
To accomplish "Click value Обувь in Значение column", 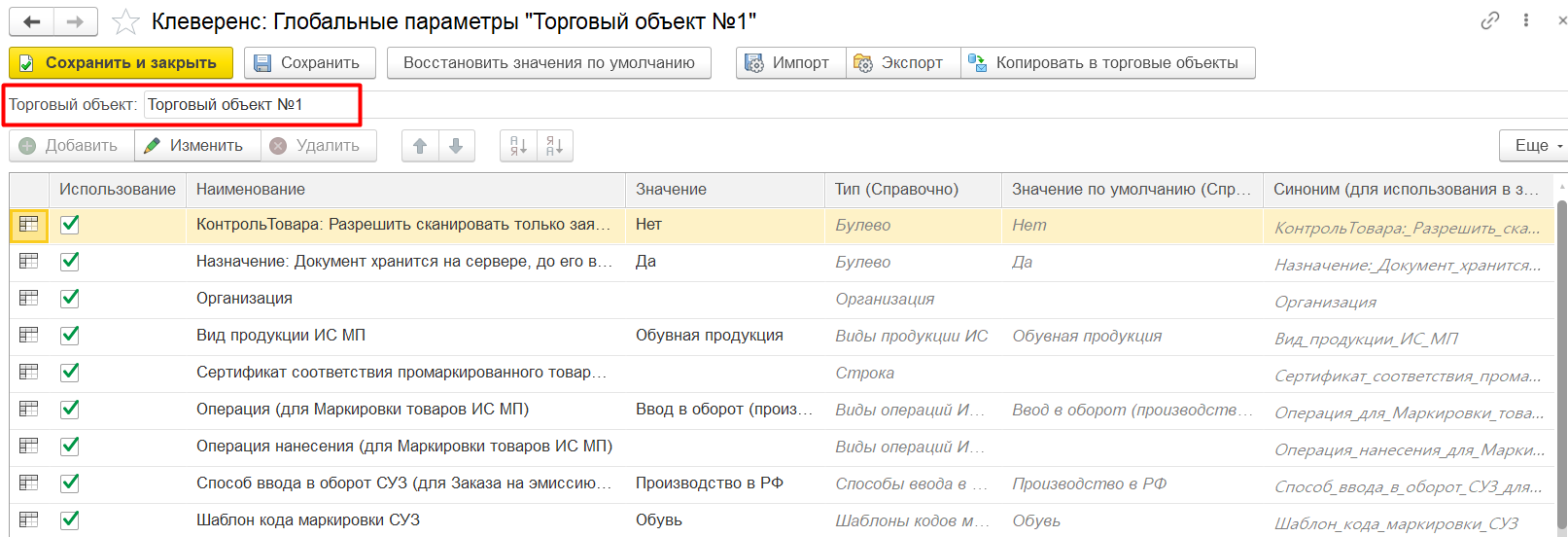I will pyautogui.click(x=659, y=519).
